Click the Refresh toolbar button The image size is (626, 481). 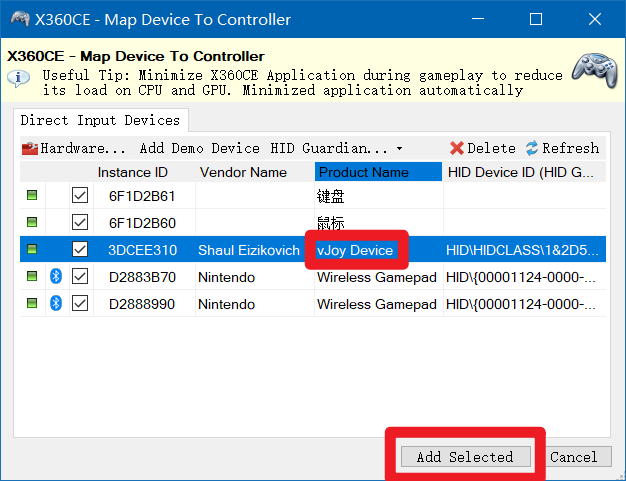coord(562,148)
